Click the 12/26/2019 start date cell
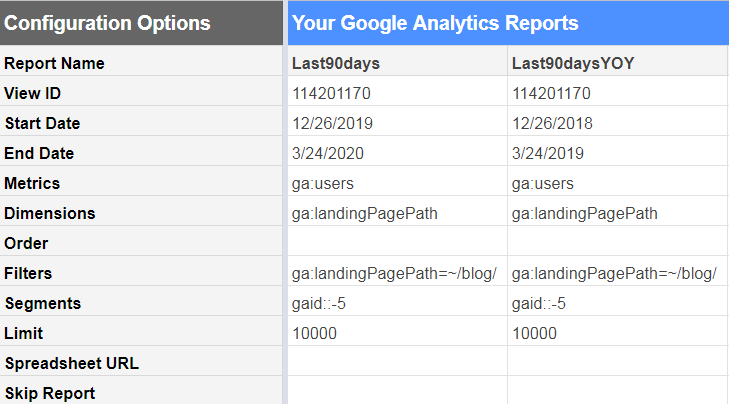Viewport: 729px width, 404px height. 396,123
